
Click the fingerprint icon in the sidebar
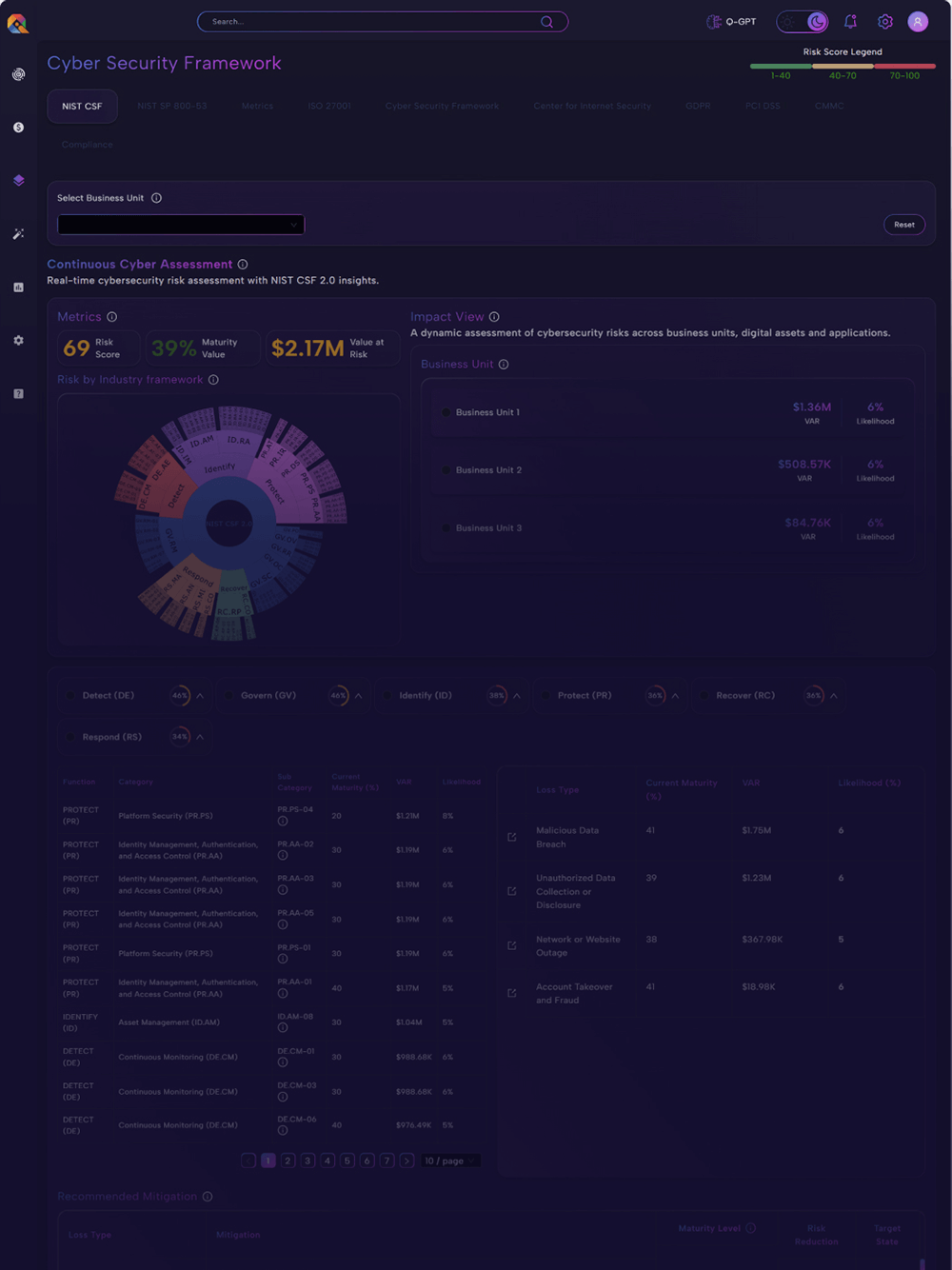(x=18, y=74)
